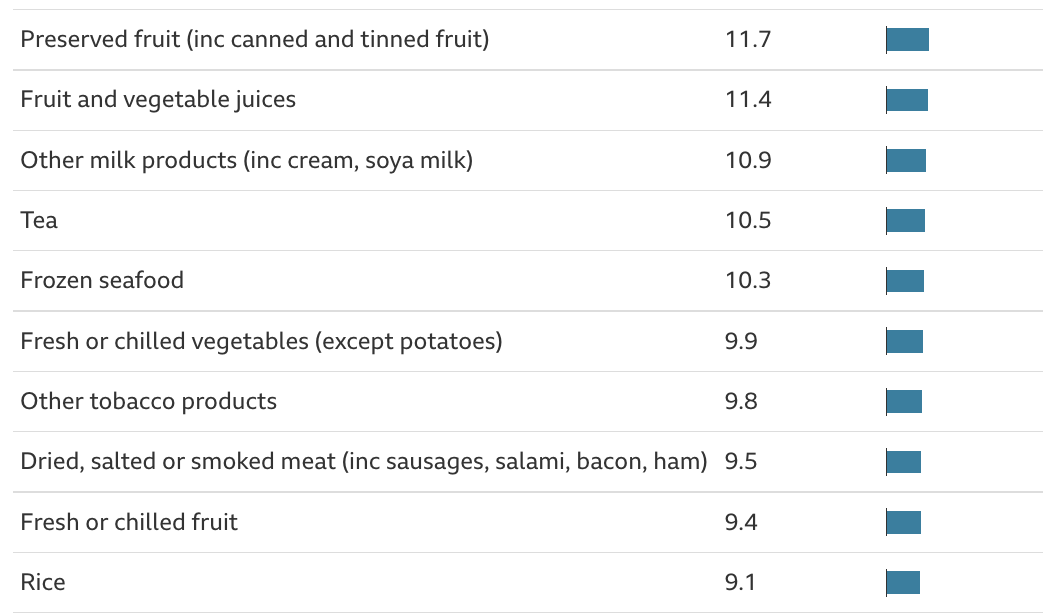This screenshot has width=1054, height=614.
Task: Click the bar next to the Rice value
Action: point(903,582)
